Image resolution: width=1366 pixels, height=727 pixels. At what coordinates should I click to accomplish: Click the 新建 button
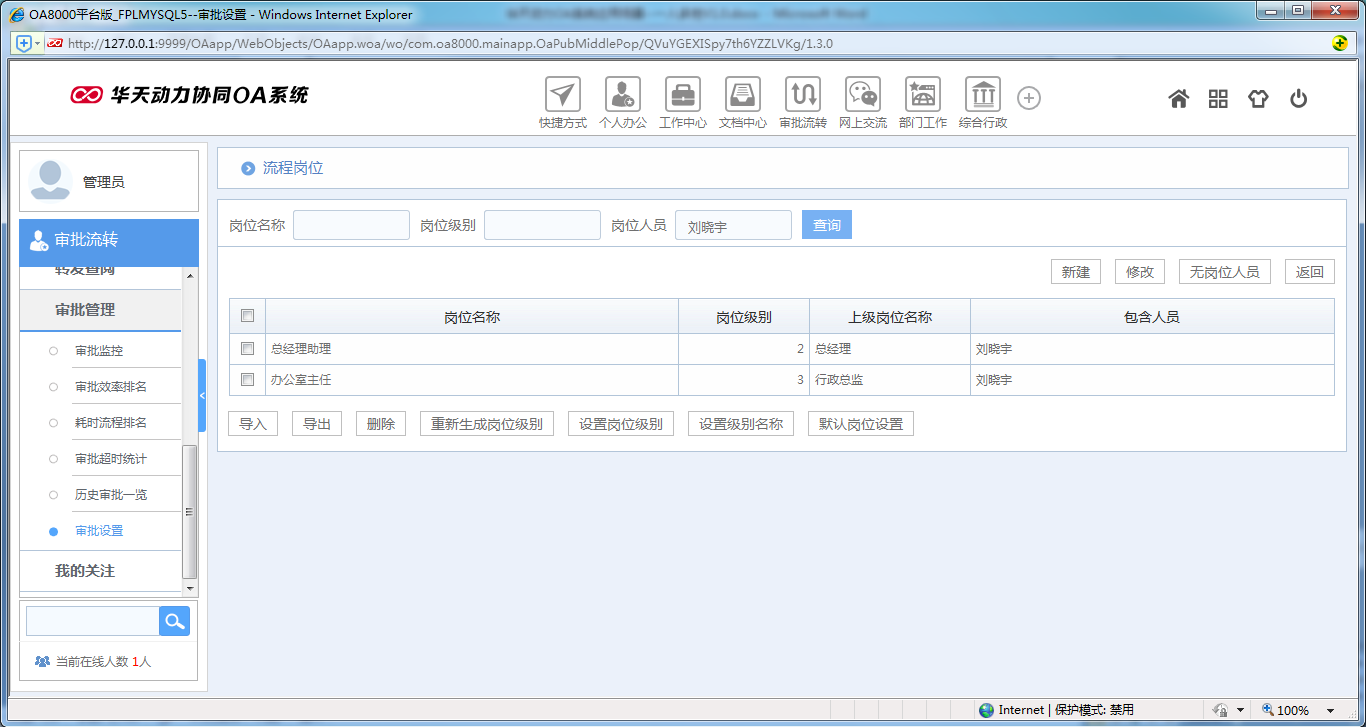[x=1076, y=272]
